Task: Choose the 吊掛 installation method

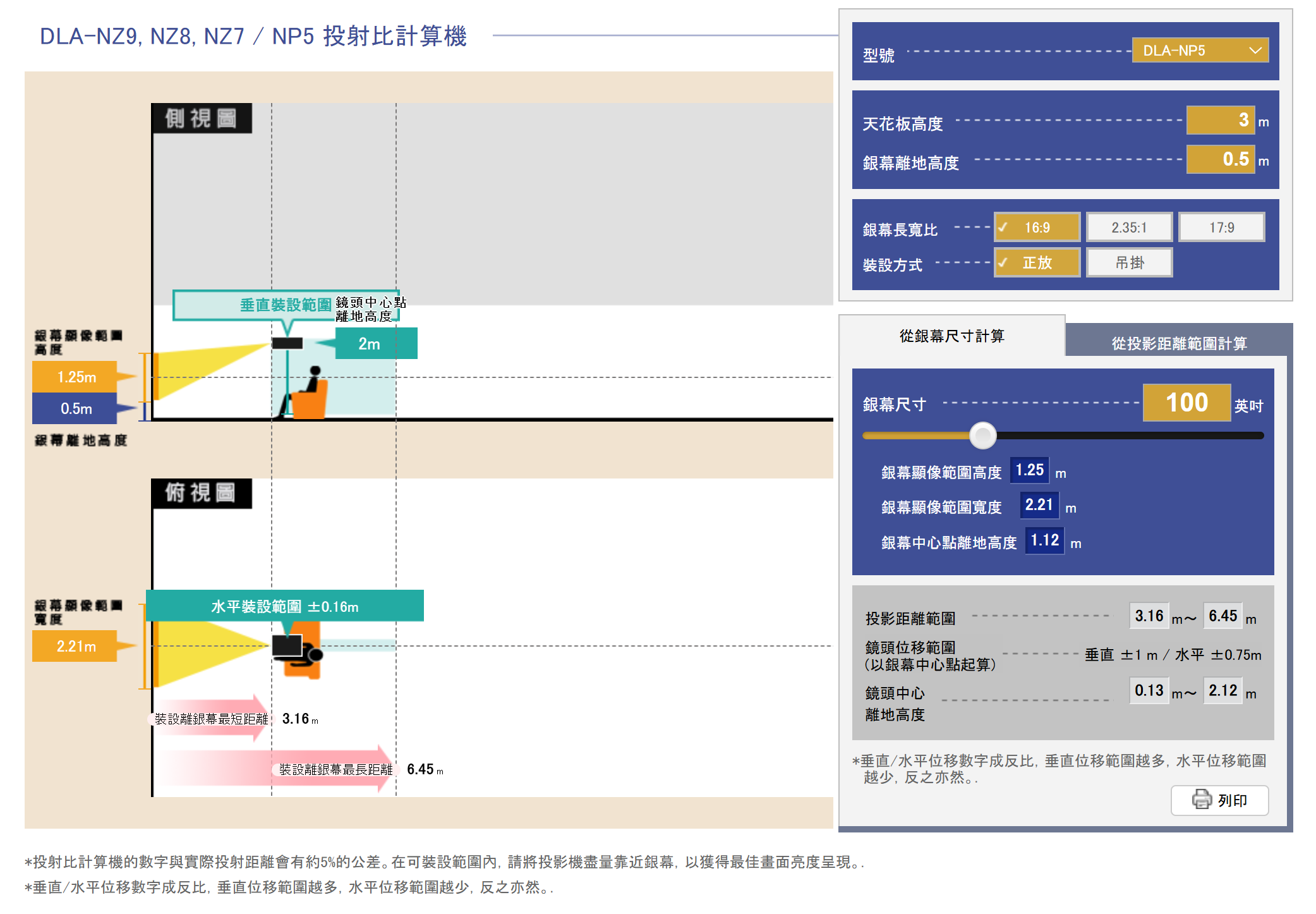Action: click(1129, 262)
